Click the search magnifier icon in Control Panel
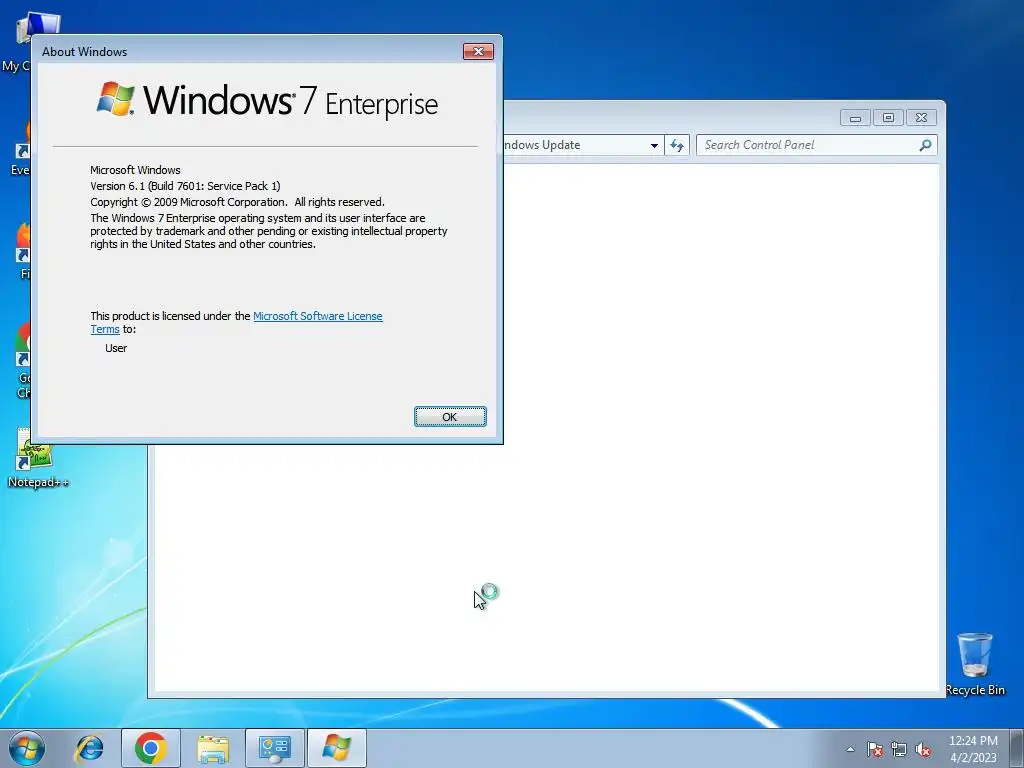The width and height of the screenshot is (1024, 768). [x=925, y=145]
